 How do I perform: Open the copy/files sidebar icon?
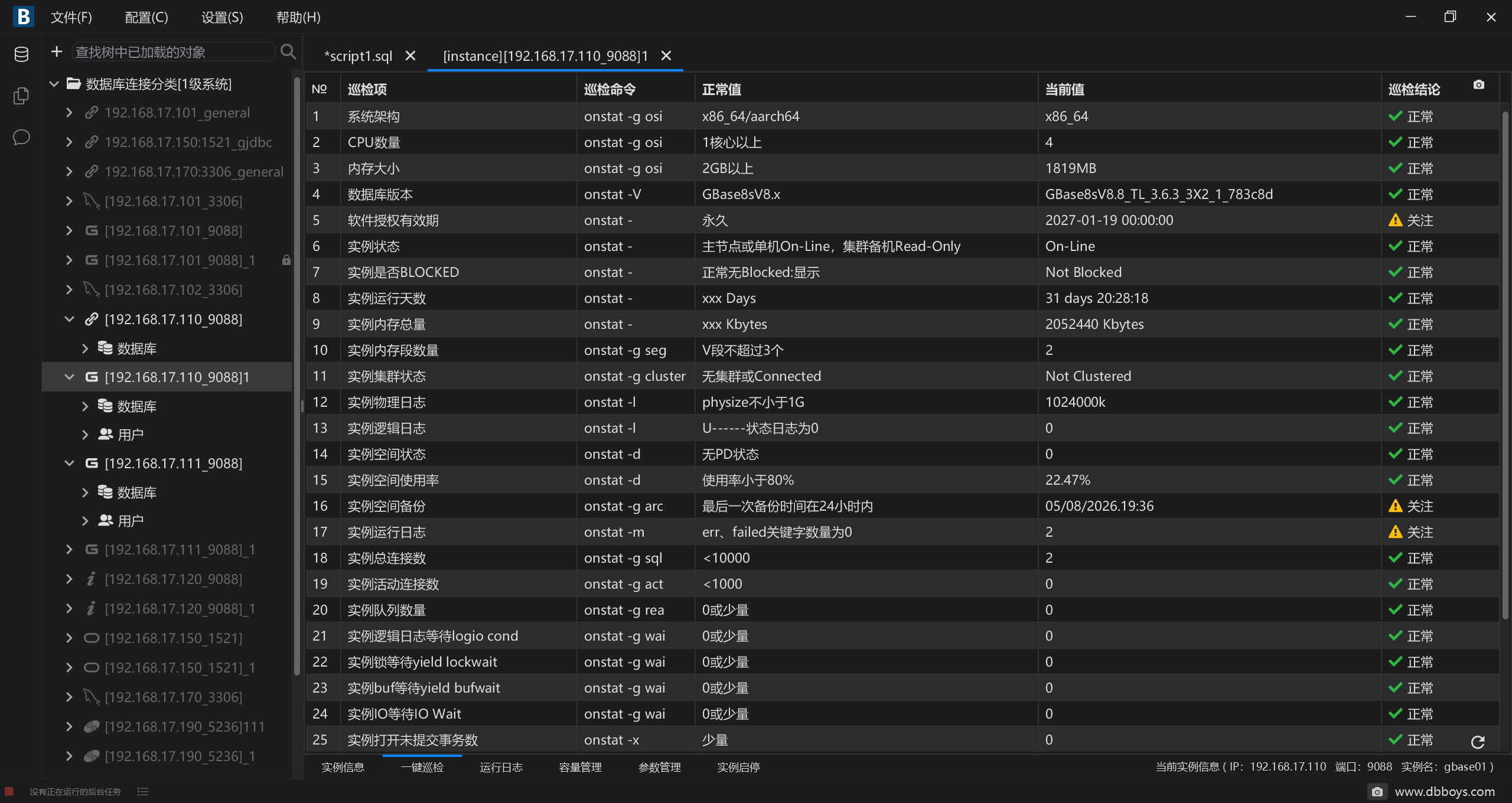(x=21, y=96)
